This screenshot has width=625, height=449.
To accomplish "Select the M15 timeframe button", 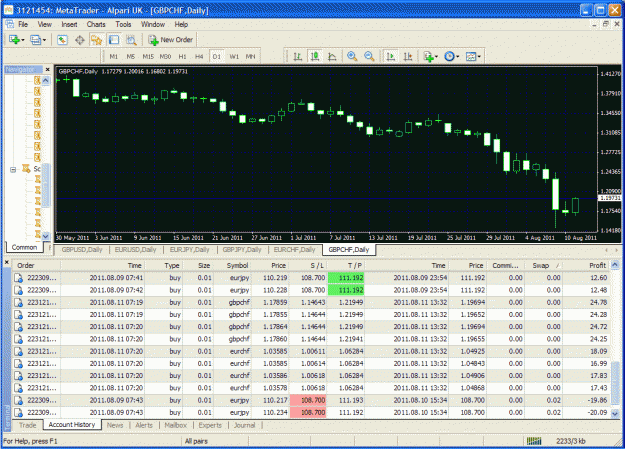I will 148,57.
